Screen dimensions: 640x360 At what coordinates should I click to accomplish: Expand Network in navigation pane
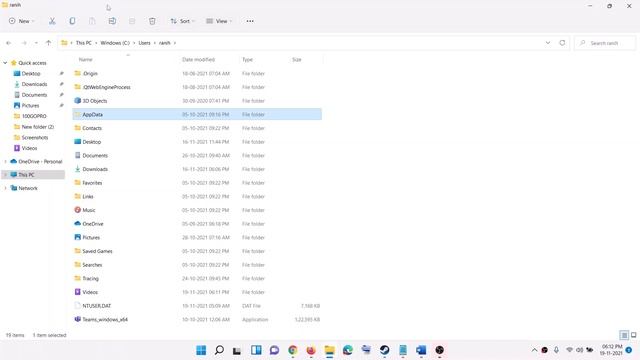click(5, 188)
